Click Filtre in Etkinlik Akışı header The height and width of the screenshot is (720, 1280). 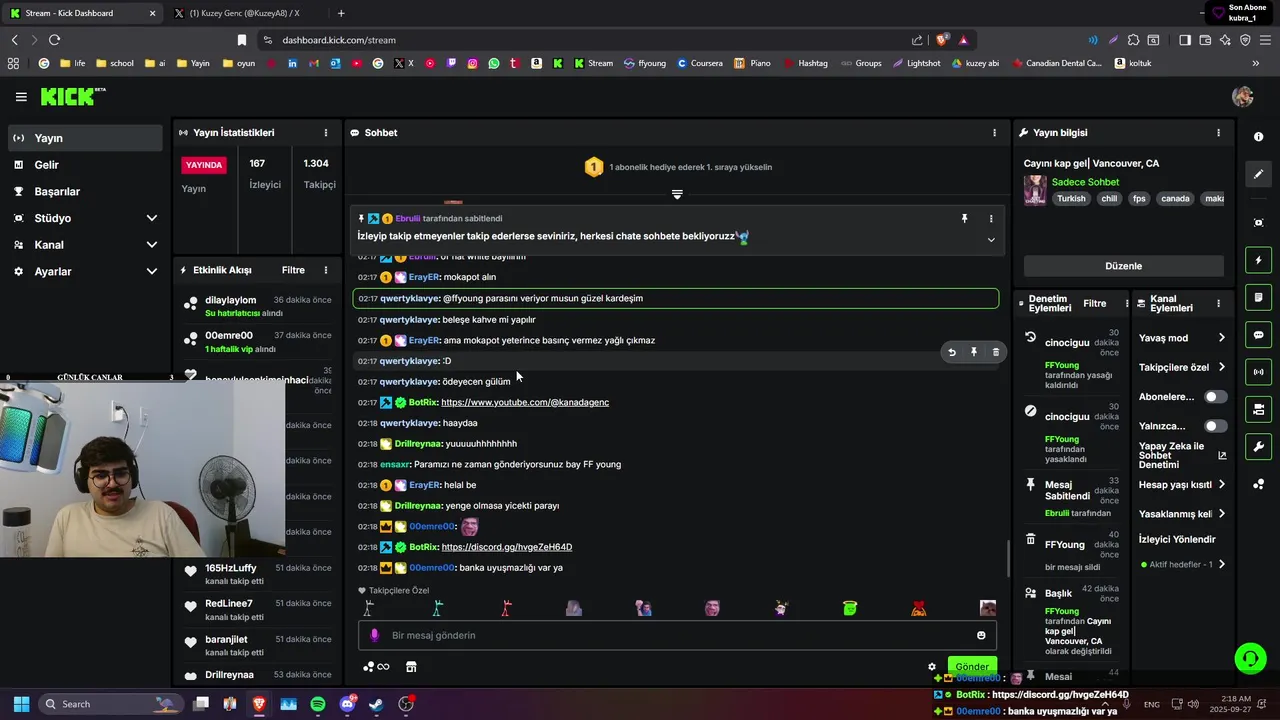pyautogui.click(x=293, y=270)
